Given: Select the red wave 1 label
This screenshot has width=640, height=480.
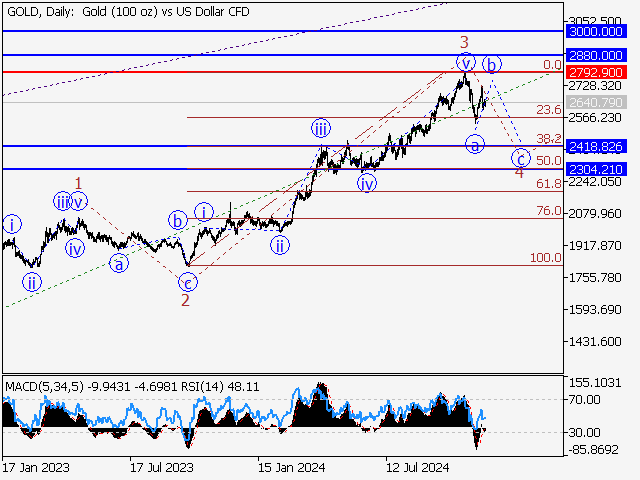Looking at the screenshot, I should 79,183.
